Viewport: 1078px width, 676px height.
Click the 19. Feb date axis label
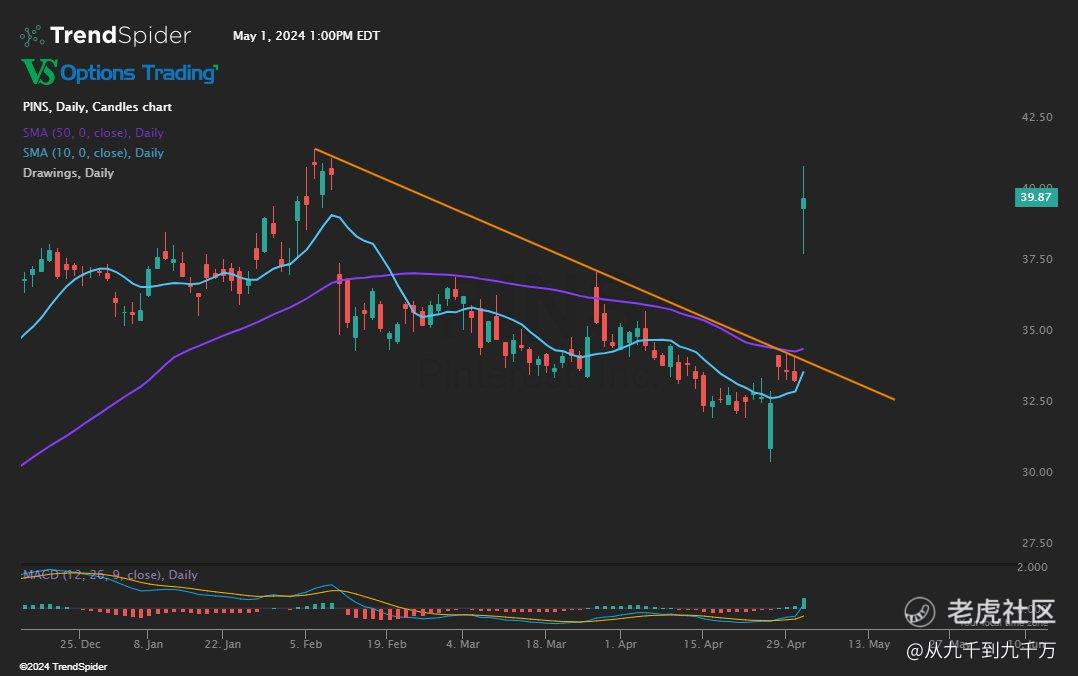click(386, 644)
